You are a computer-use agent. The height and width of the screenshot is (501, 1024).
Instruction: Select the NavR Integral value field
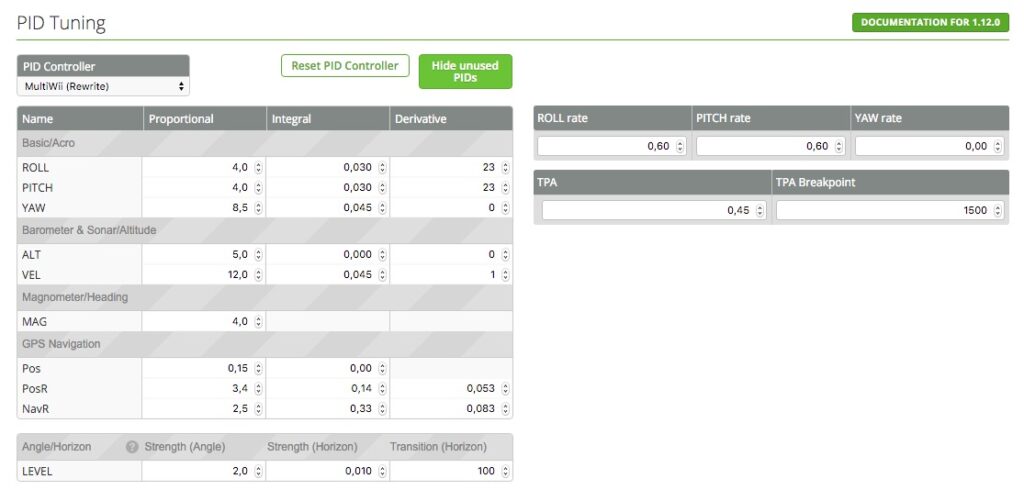click(327, 408)
